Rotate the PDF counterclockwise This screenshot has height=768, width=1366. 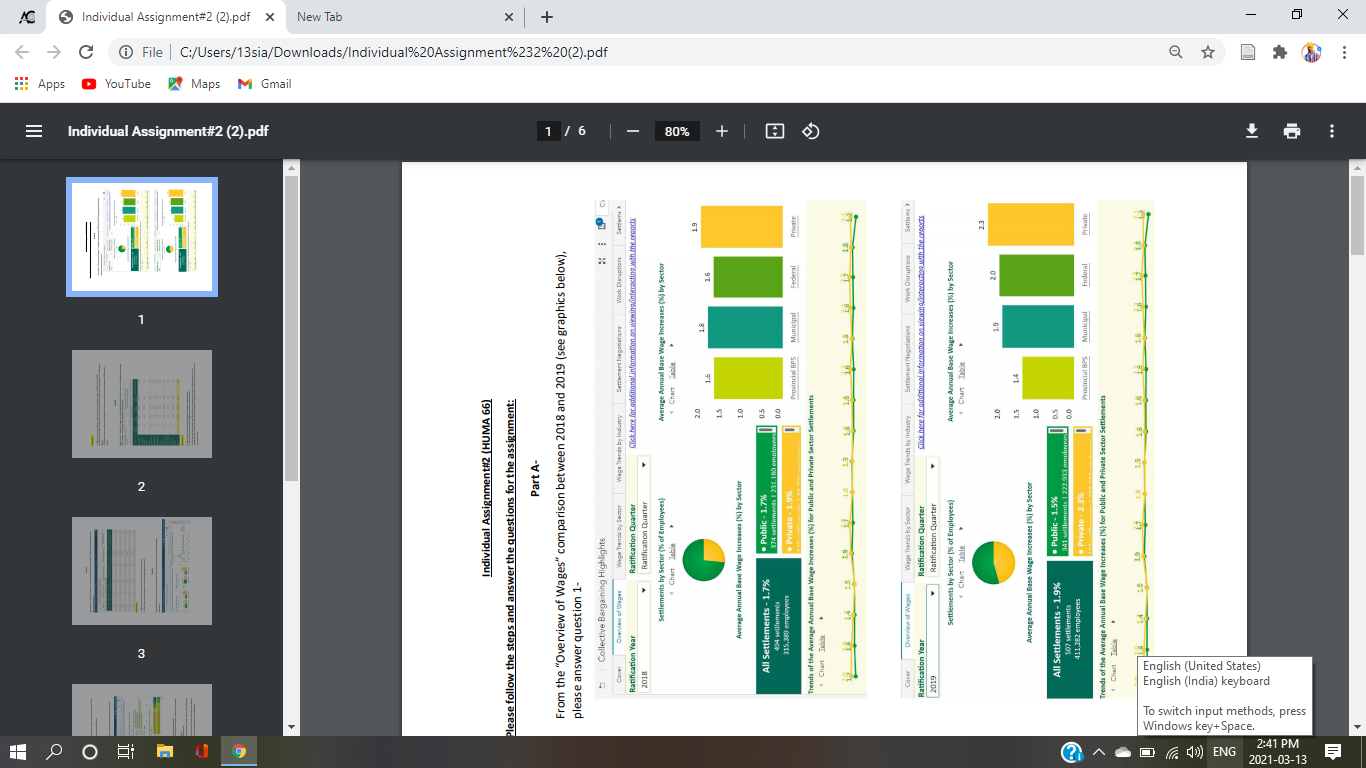click(811, 131)
